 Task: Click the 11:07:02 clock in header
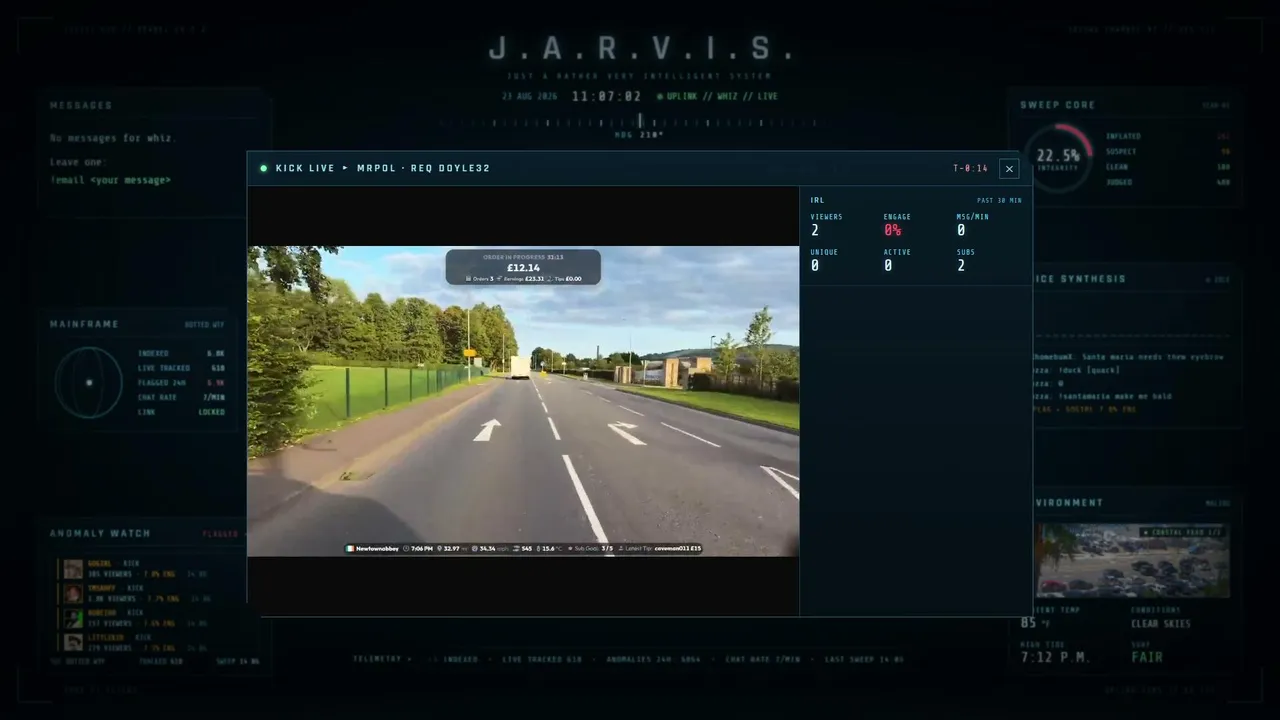coord(607,97)
